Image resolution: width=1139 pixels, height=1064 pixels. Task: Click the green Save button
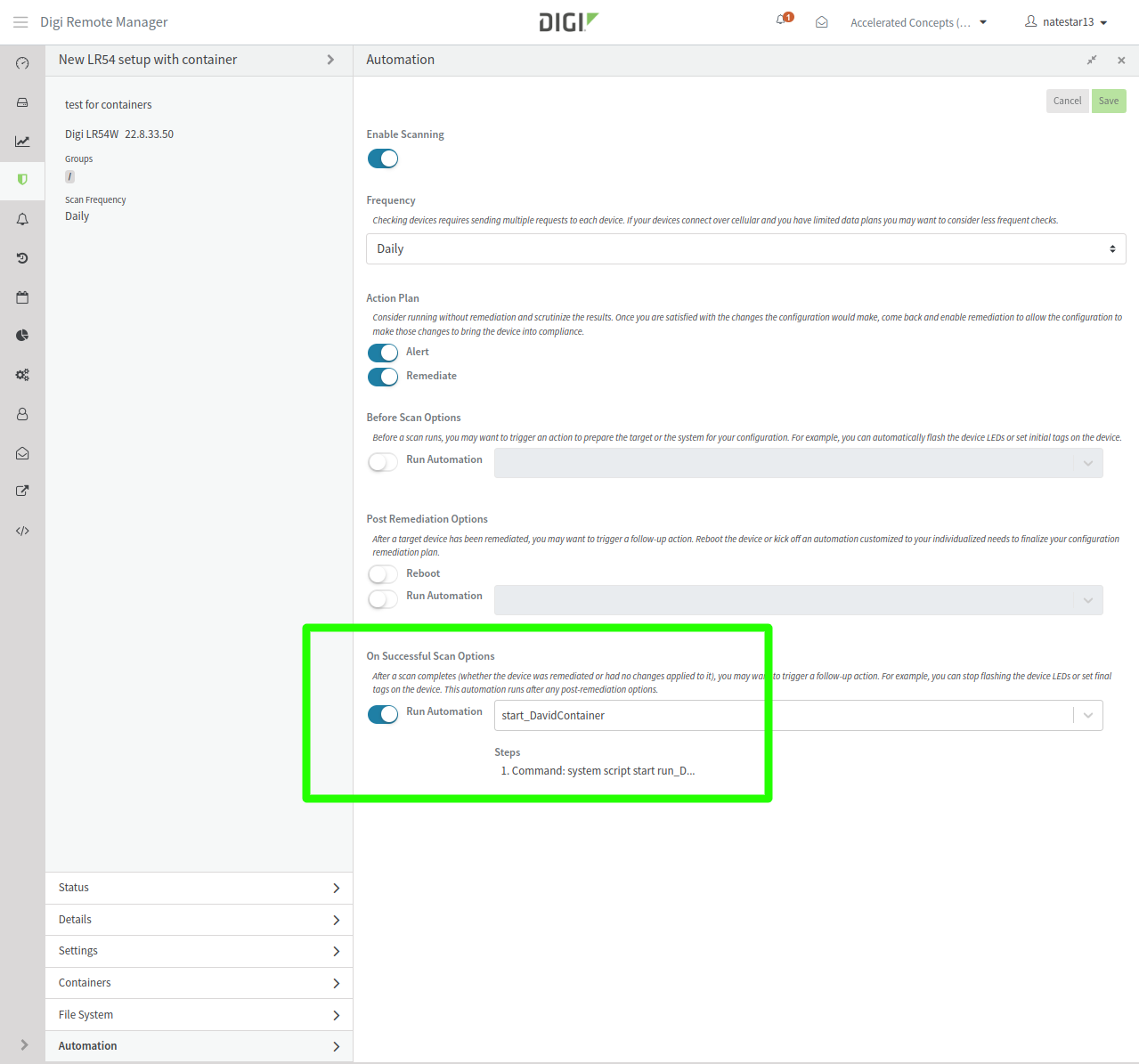coord(1109,101)
